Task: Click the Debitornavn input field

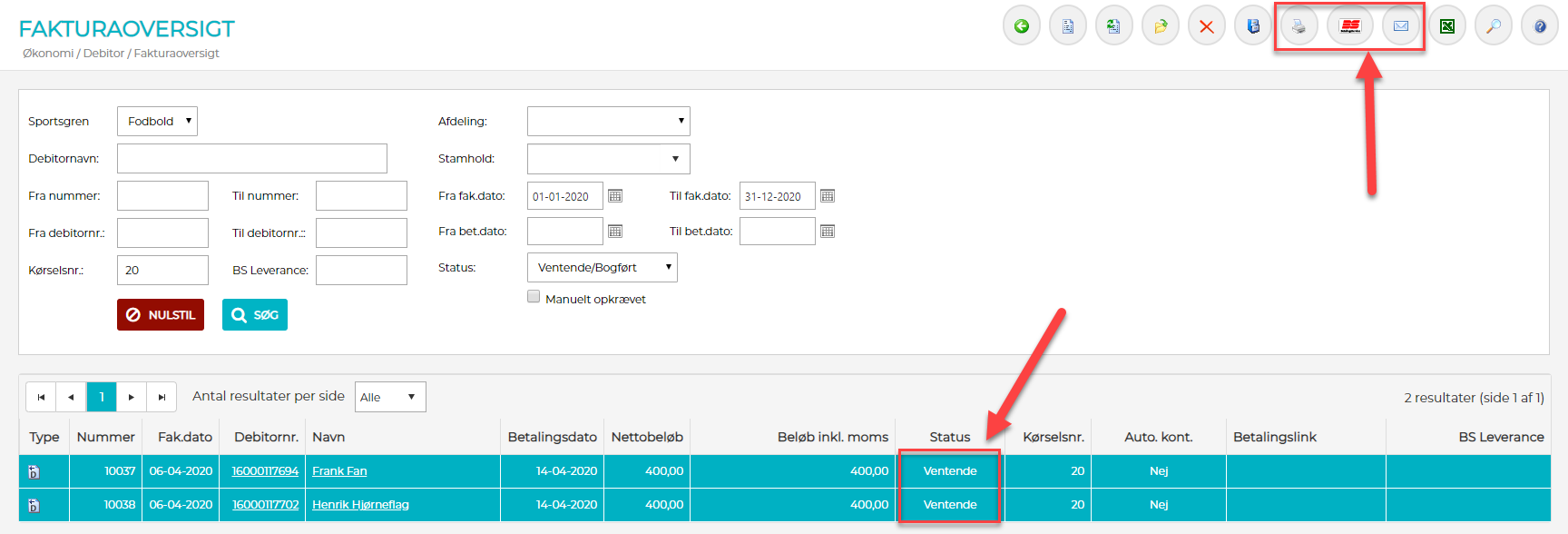Action: [x=252, y=159]
